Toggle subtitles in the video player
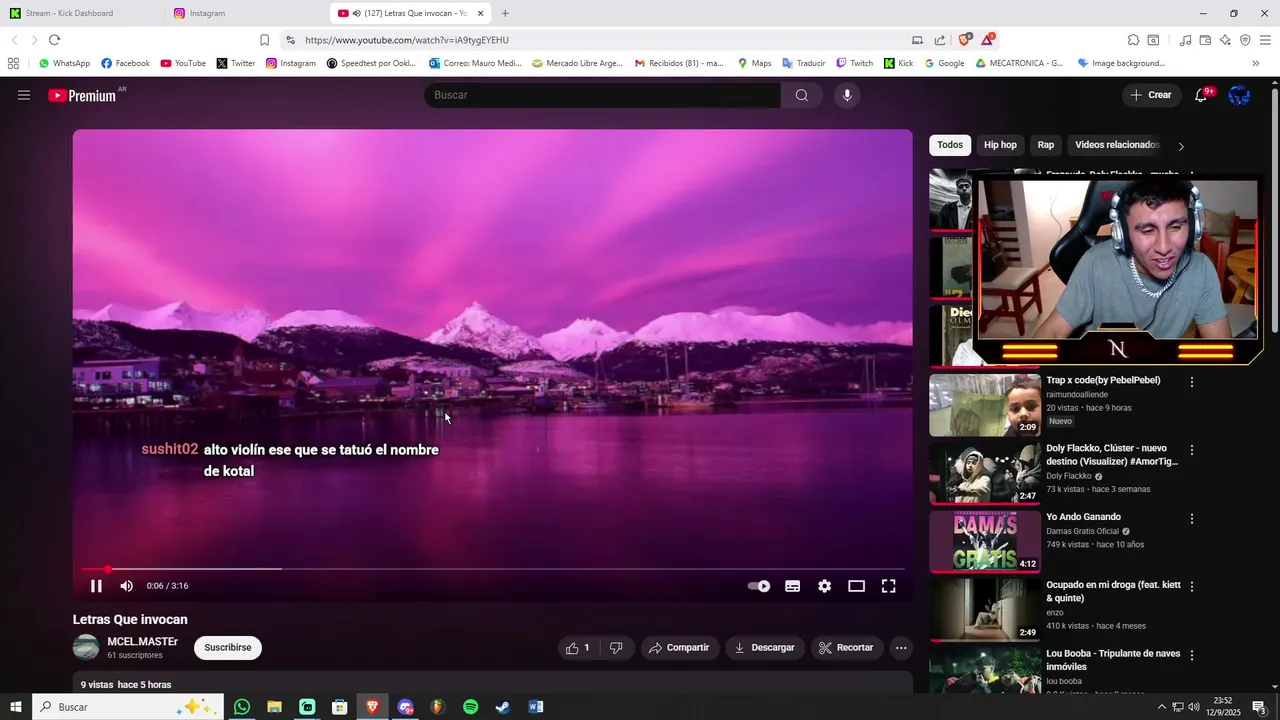 pyautogui.click(x=792, y=586)
